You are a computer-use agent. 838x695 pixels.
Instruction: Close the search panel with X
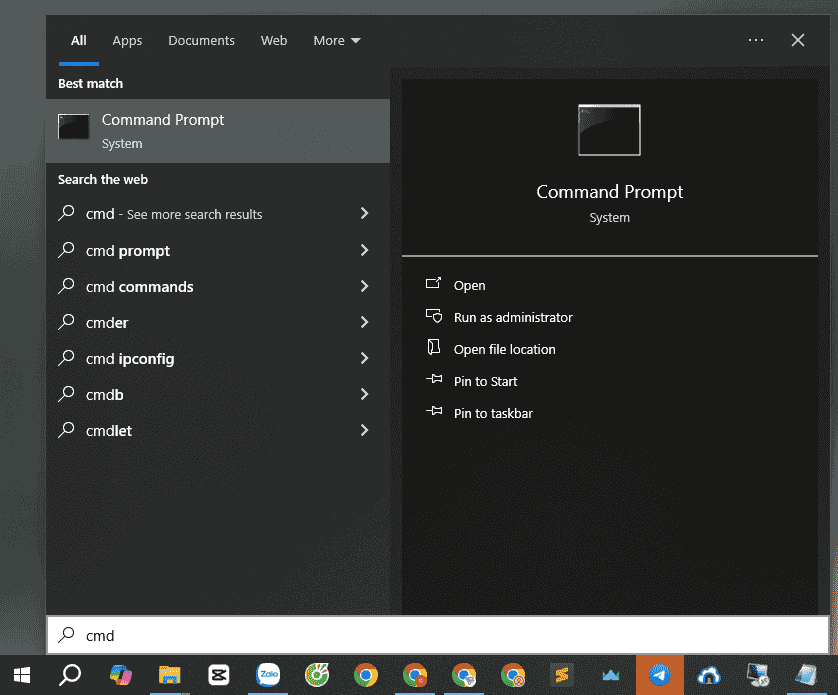coord(798,40)
